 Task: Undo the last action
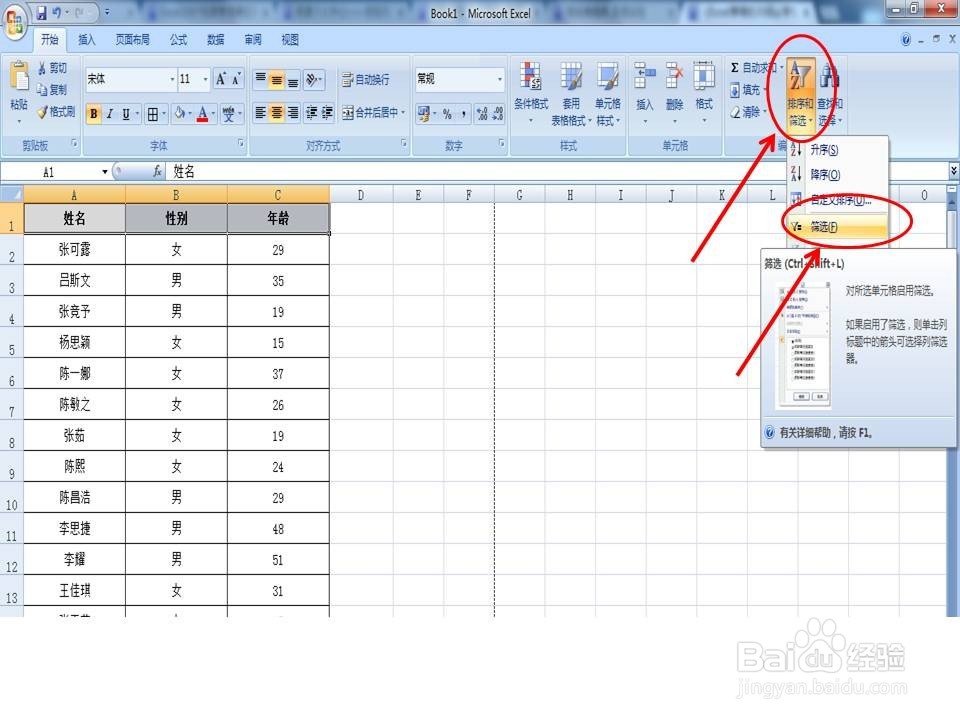pos(57,12)
